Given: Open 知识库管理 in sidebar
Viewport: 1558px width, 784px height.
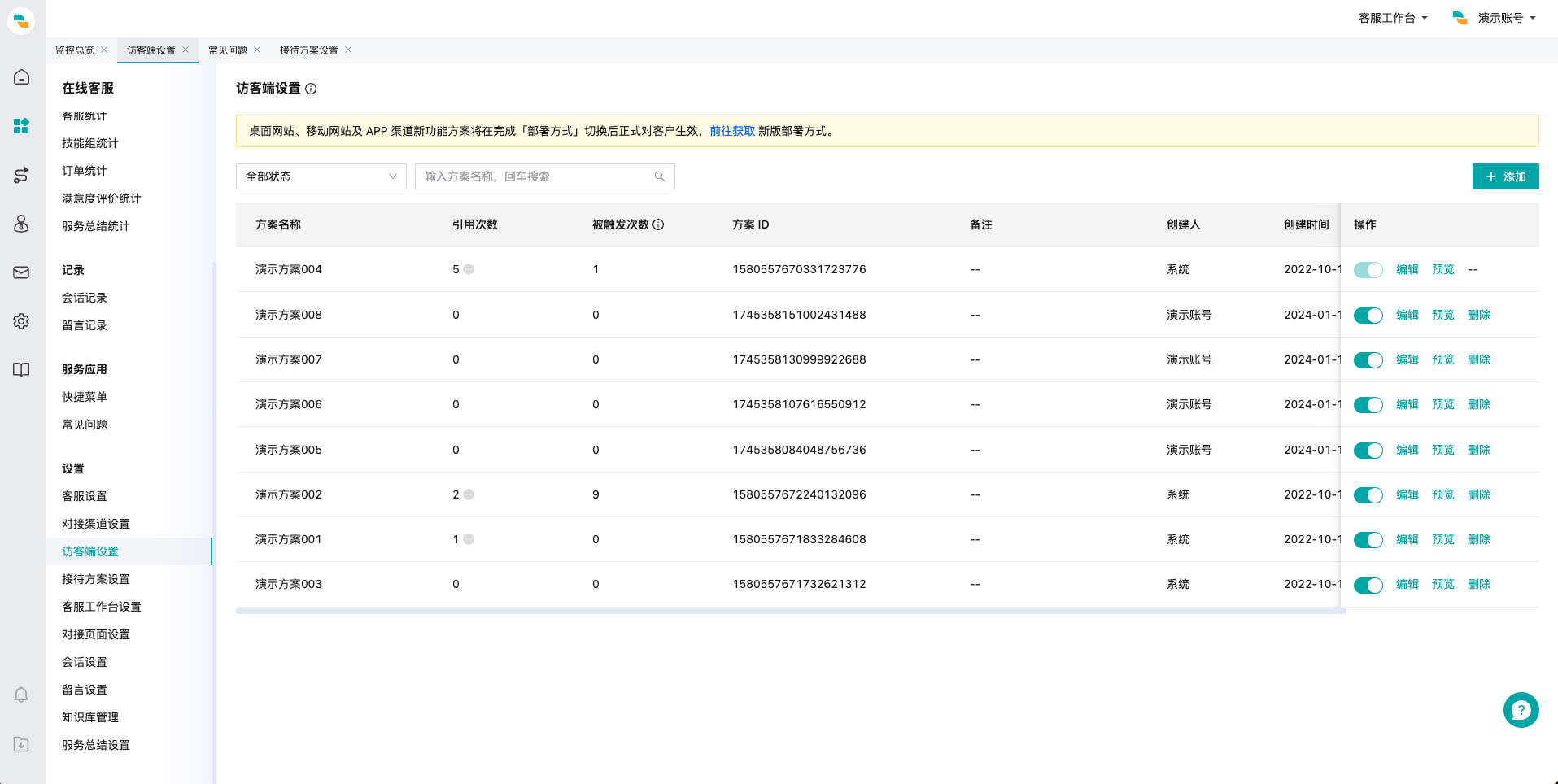Looking at the screenshot, I should 90,717.
